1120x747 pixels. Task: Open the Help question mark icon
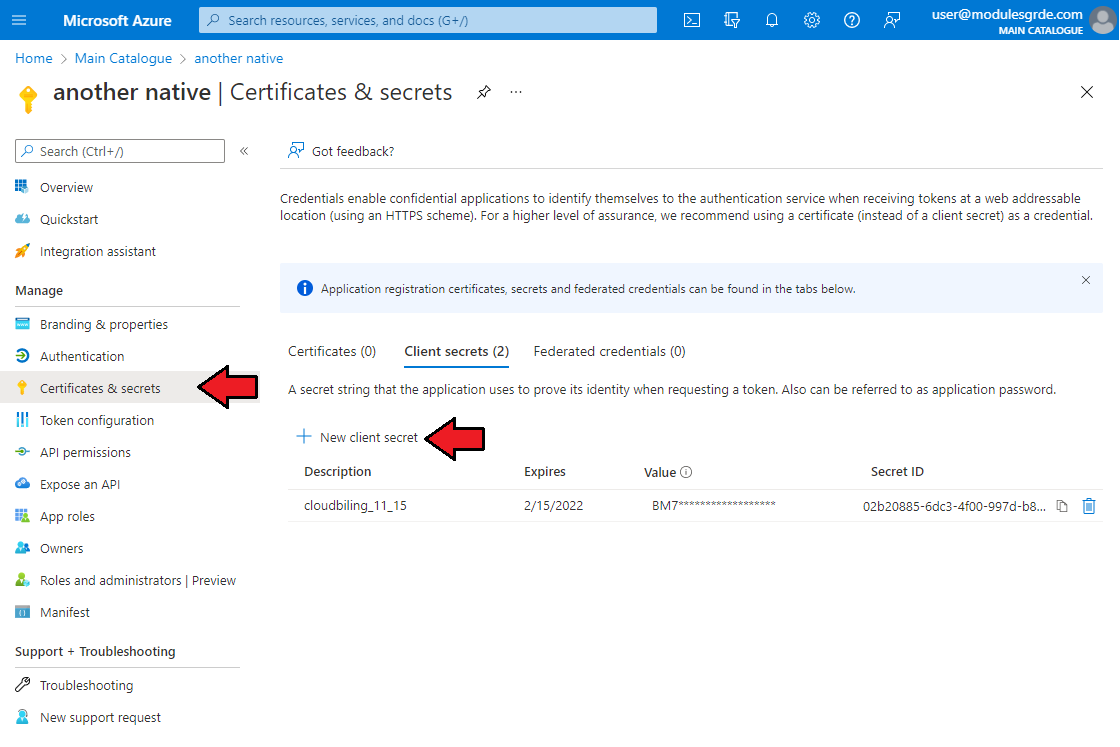[x=851, y=20]
